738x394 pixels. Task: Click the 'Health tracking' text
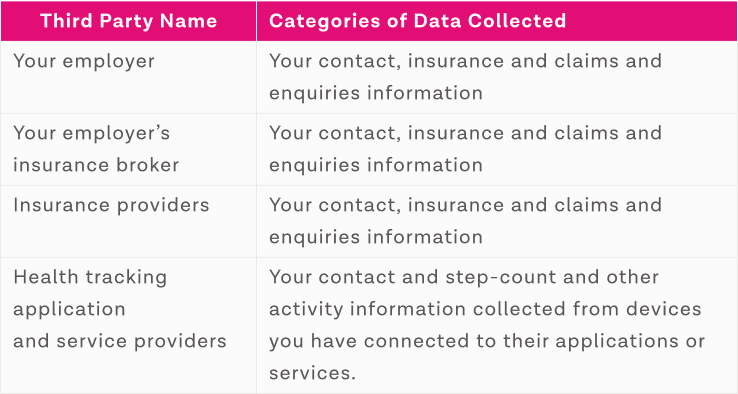pyautogui.click(x=90, y=277)
